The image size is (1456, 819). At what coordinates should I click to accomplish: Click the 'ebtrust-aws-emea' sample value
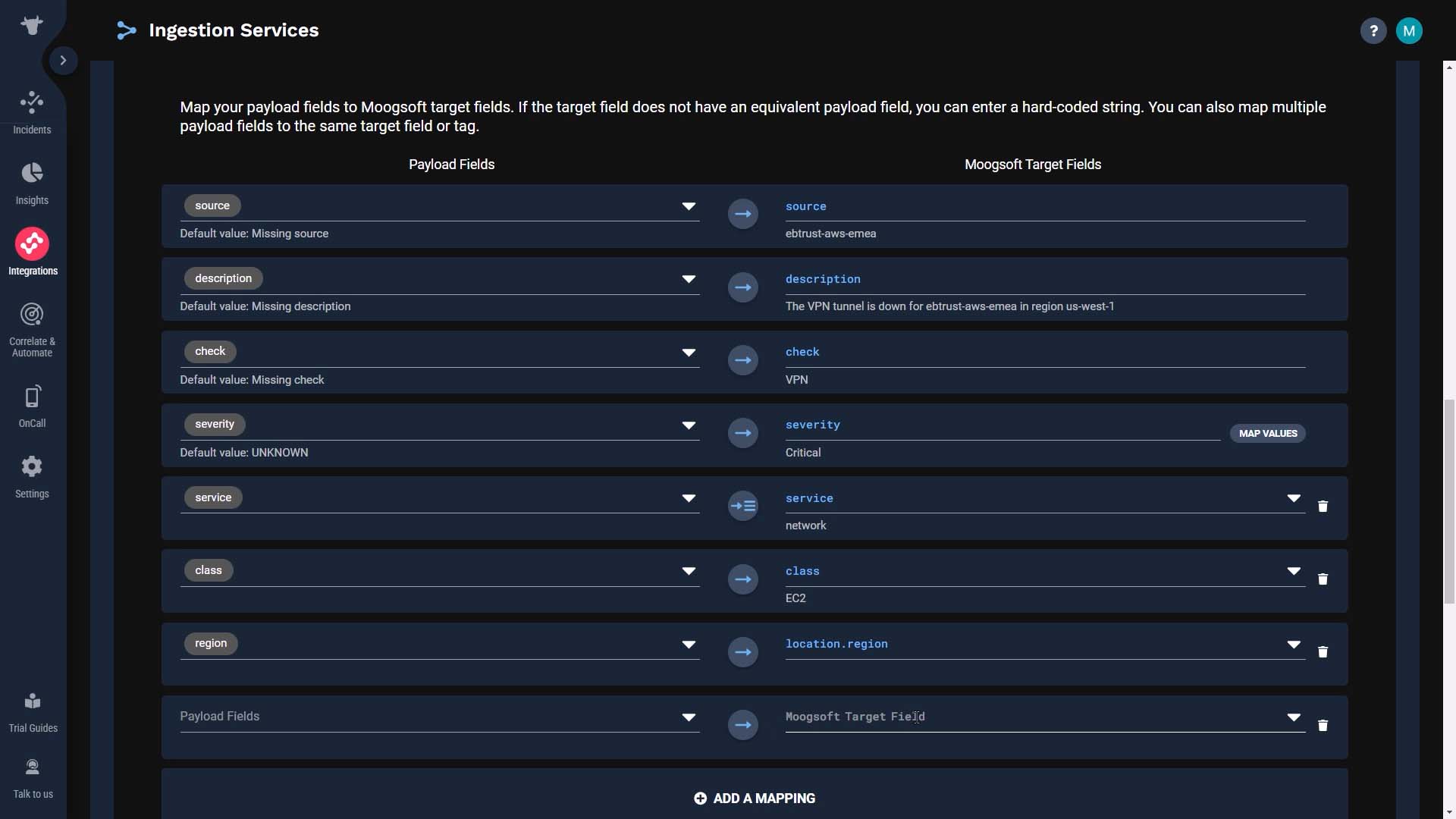pyautogui.click(x=830, y=234)
